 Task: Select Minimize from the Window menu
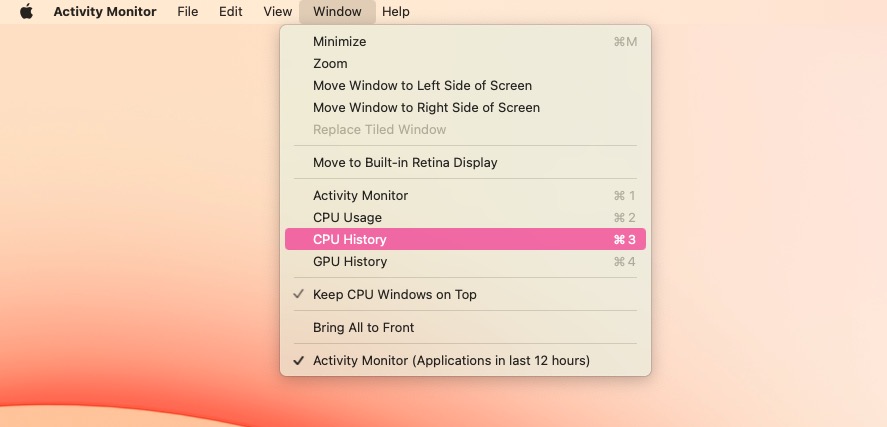pyautogui.click(x=340, y=42)
